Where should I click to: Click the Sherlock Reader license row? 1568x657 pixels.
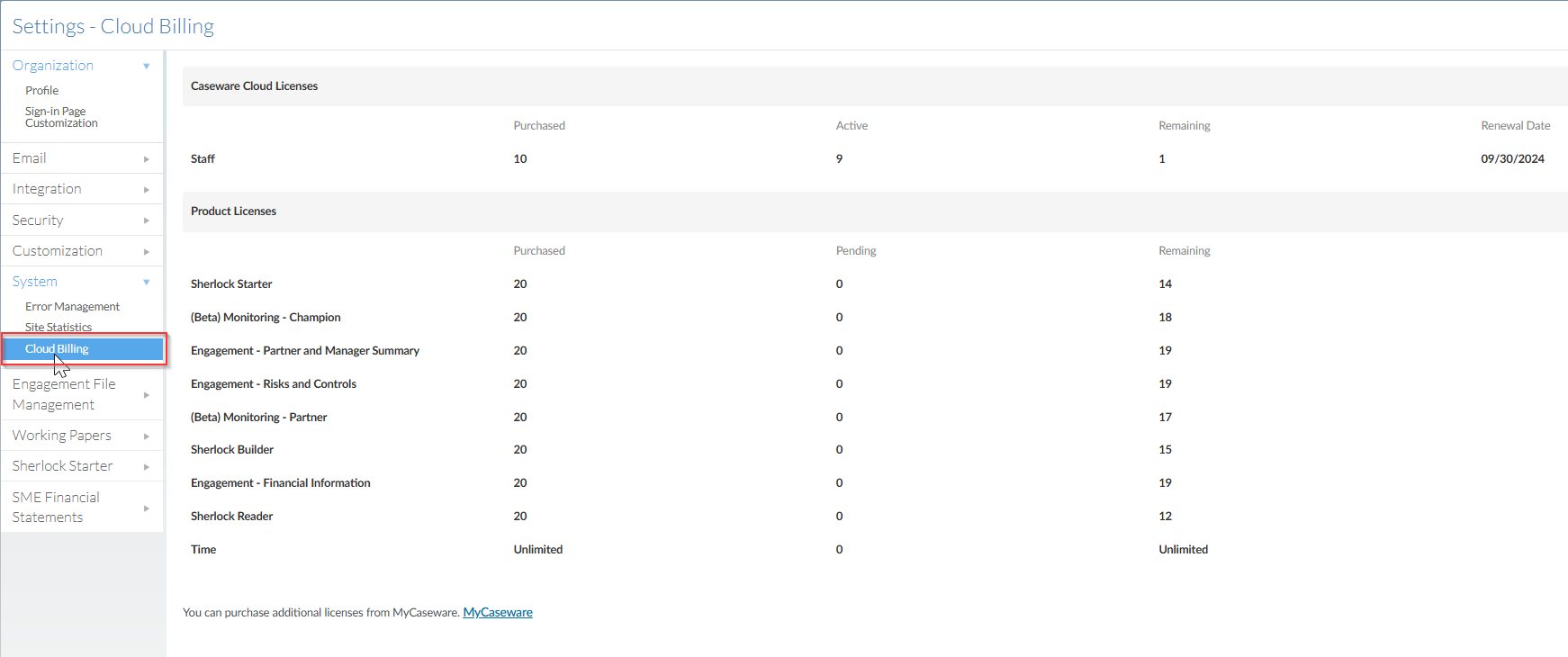232,517
